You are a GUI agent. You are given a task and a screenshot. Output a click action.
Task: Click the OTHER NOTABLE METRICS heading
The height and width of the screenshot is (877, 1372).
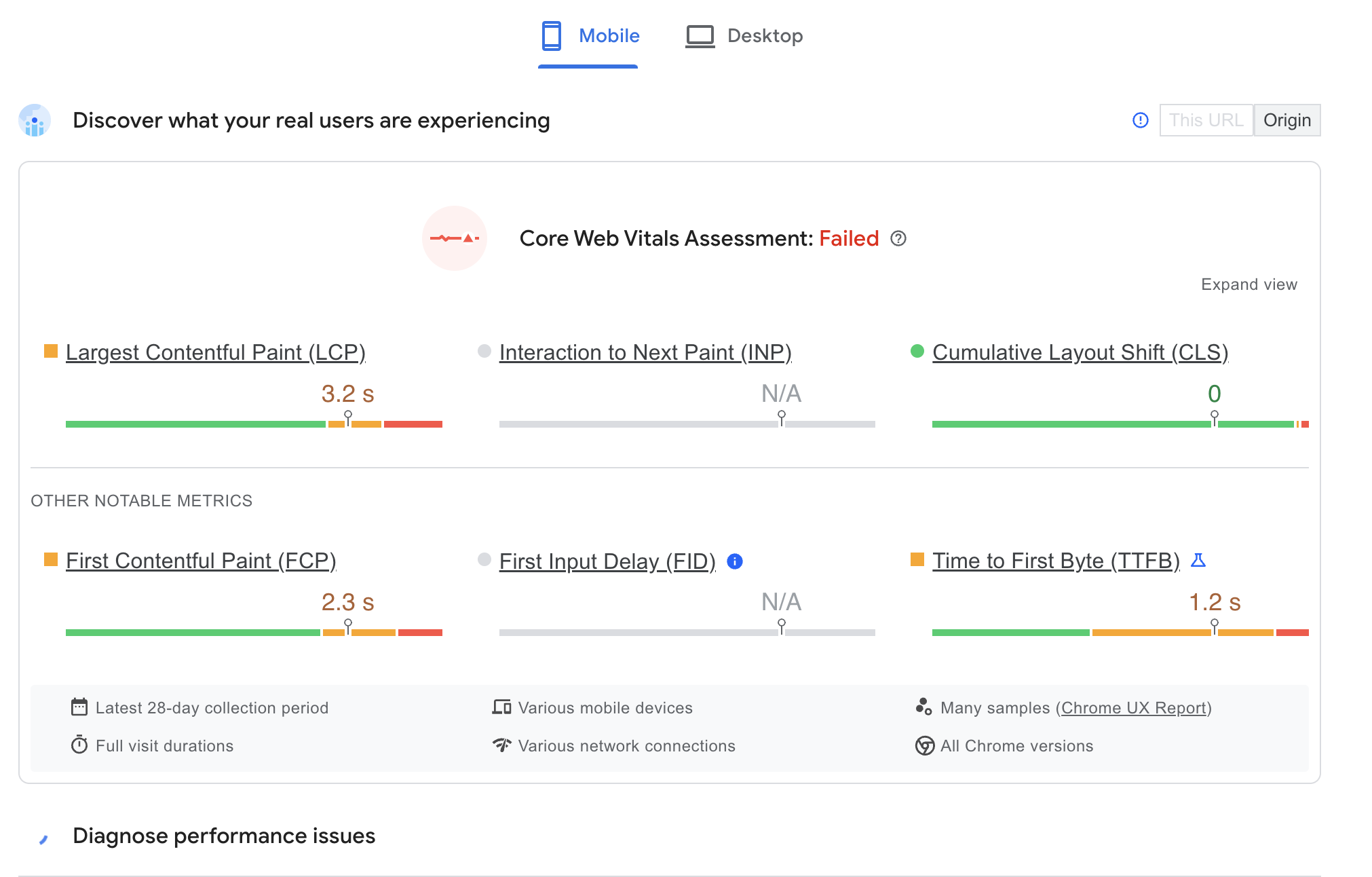[141, 501]
